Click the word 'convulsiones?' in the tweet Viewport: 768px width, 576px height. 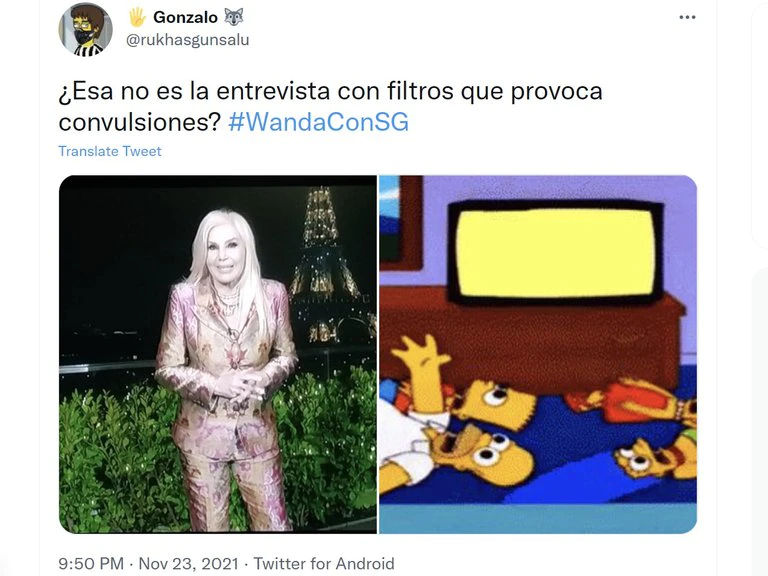pyautogui.click(x=140, y=122)
